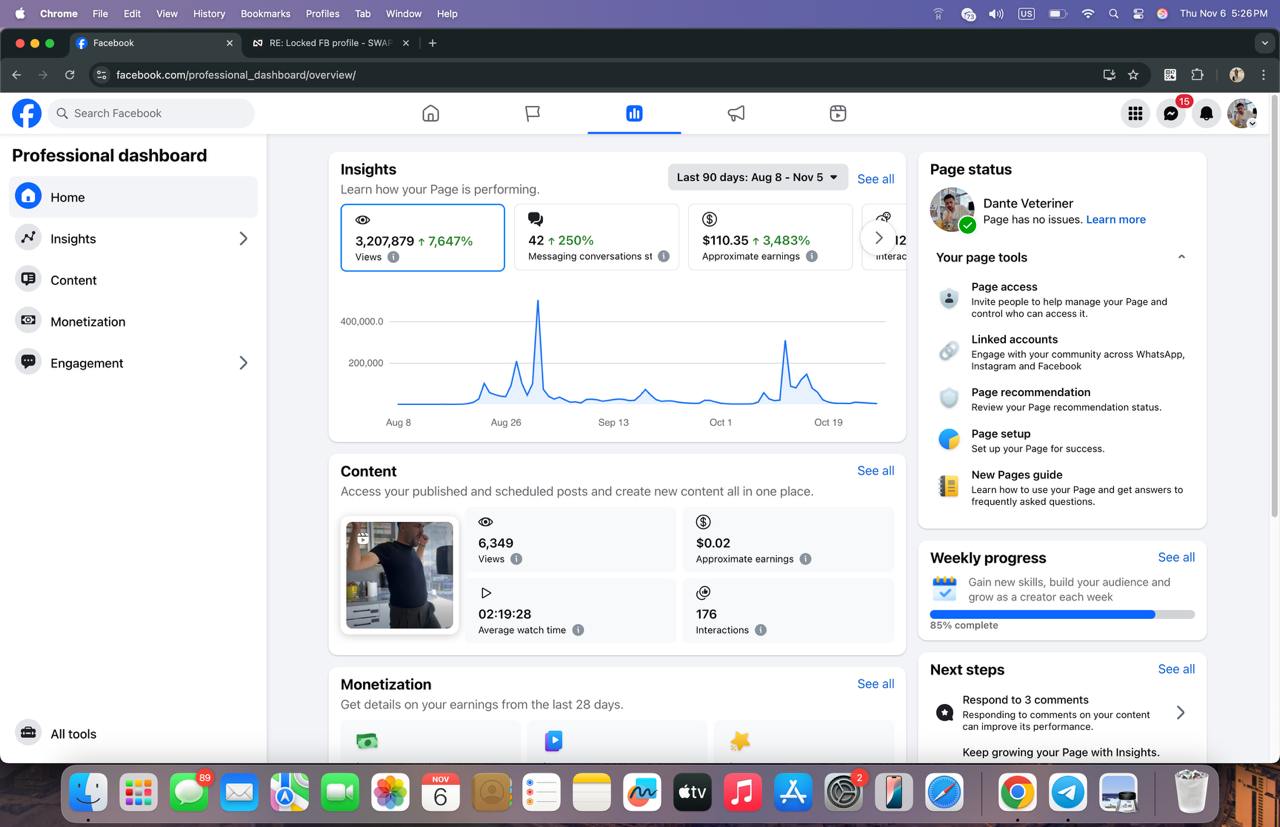Collapse Your page tools section
Screen dimensions: 1280x827
point(1181,257)
